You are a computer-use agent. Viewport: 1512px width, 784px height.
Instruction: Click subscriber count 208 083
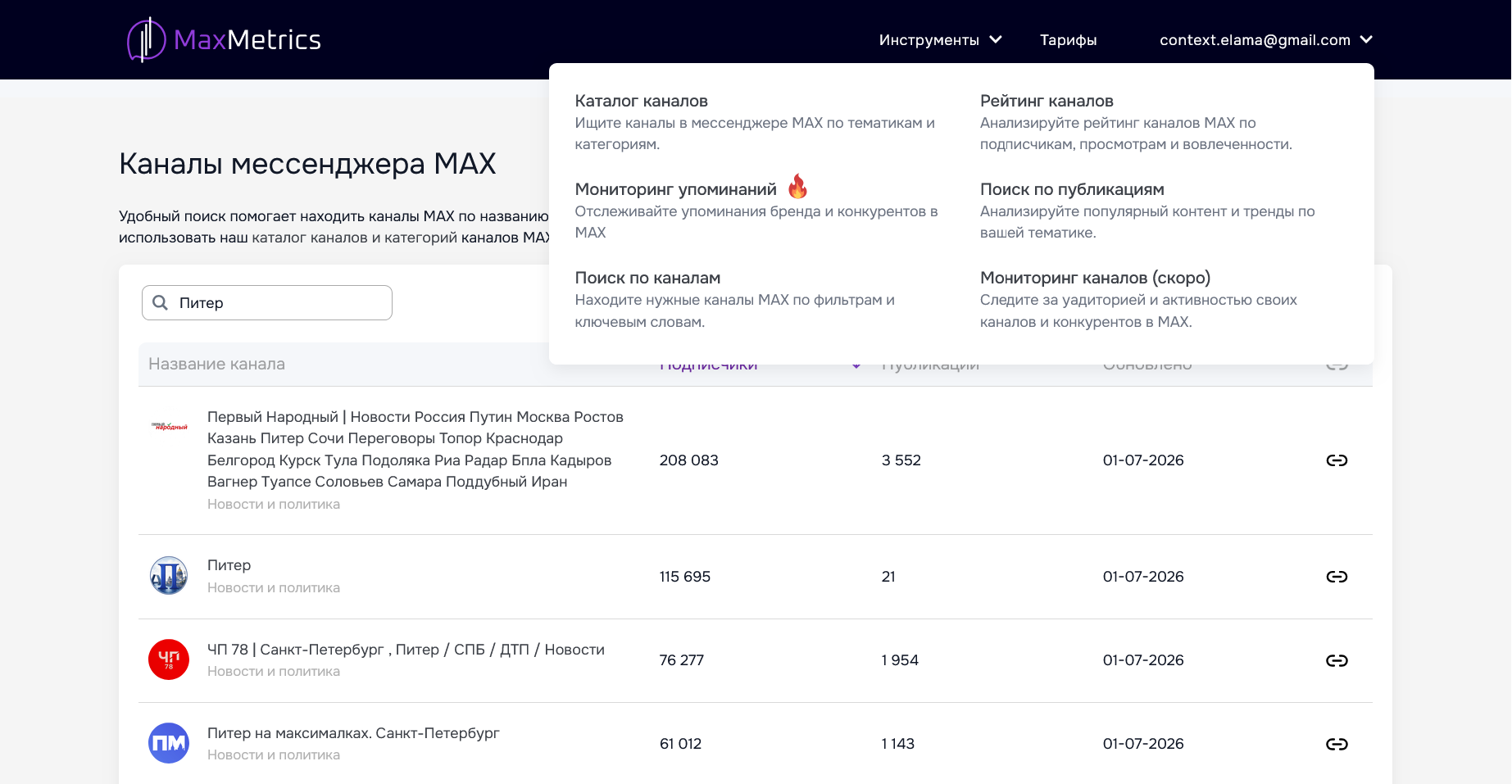click(688, 460)
